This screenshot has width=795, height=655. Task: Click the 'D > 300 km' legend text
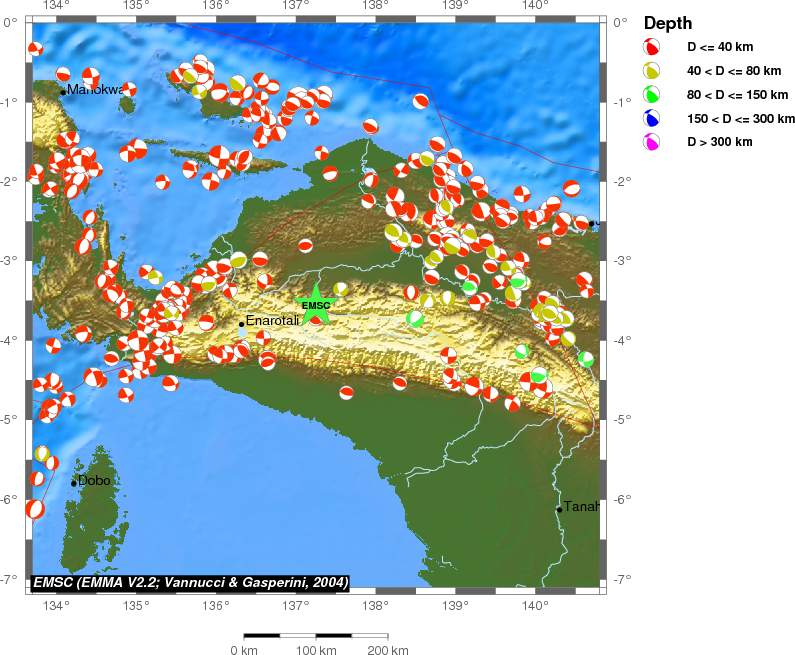pyautogui.click(x=719, y=143)
